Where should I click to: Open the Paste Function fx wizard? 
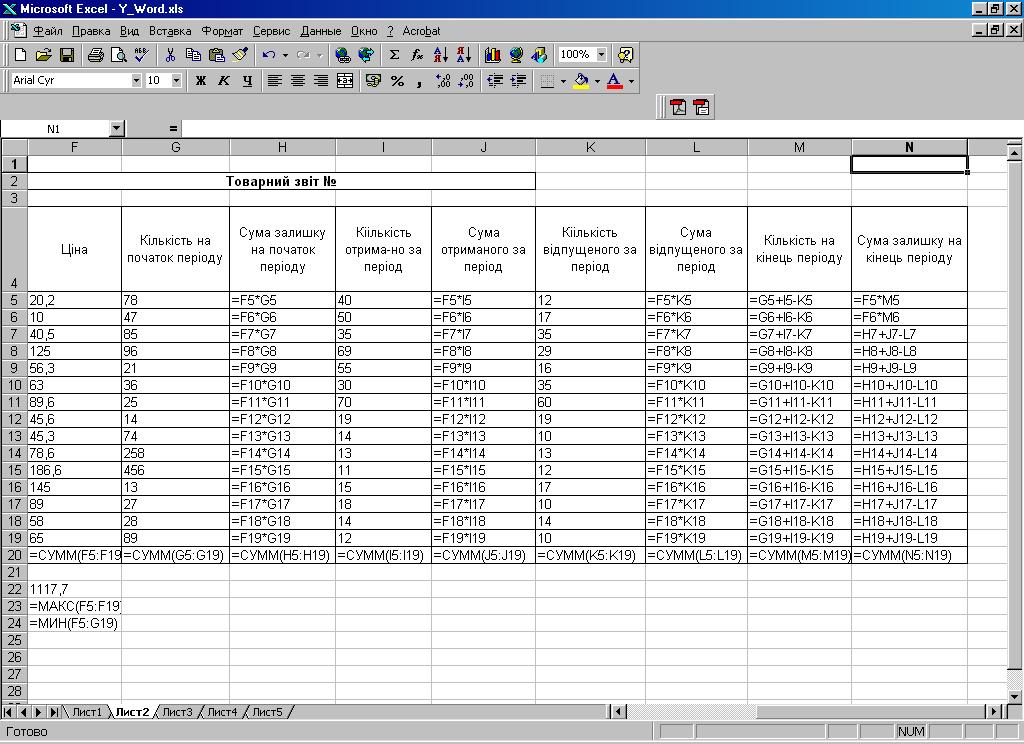(417, 55)
